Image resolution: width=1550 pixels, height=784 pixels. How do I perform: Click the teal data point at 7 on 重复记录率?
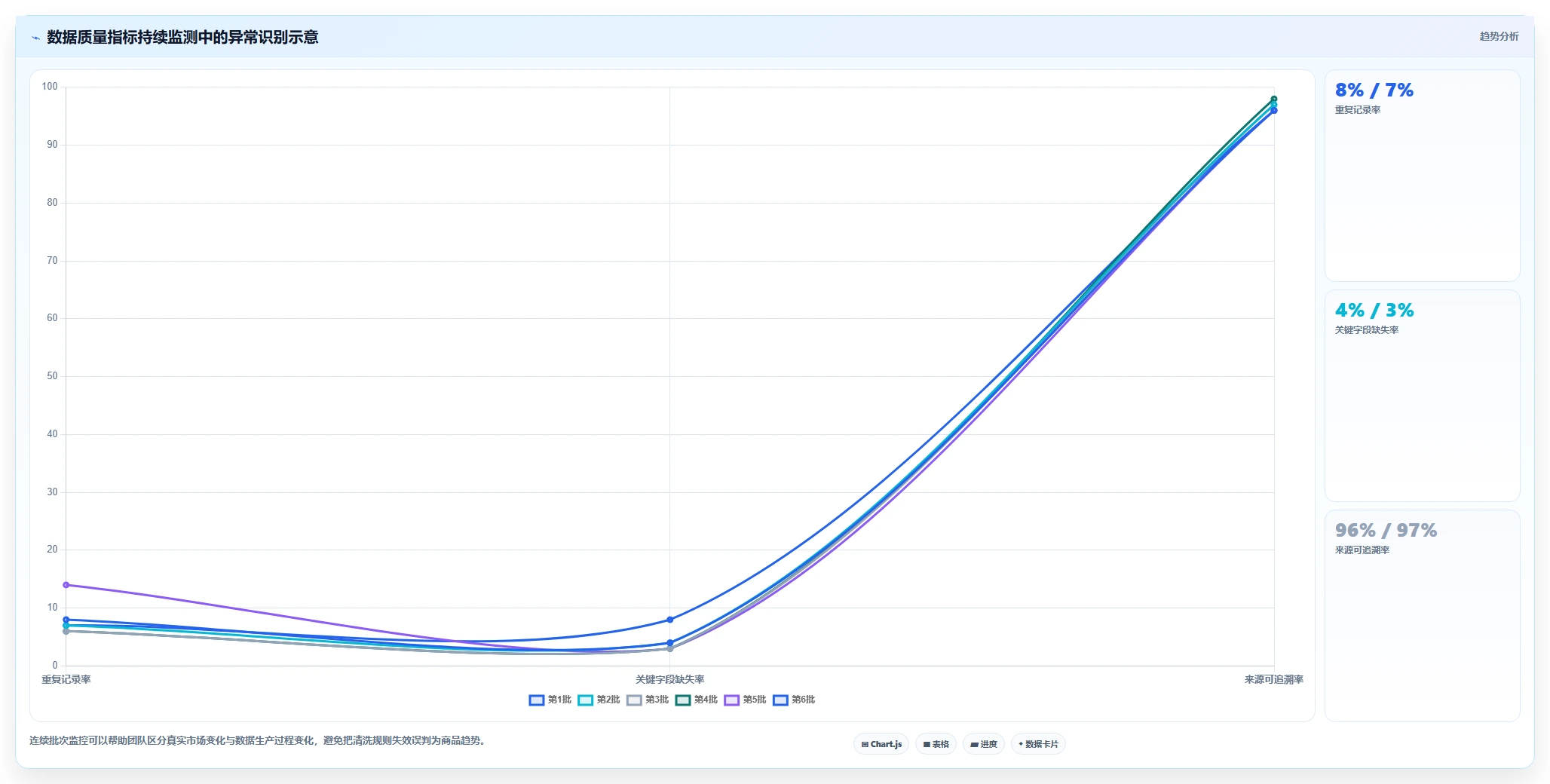point(66,626)
